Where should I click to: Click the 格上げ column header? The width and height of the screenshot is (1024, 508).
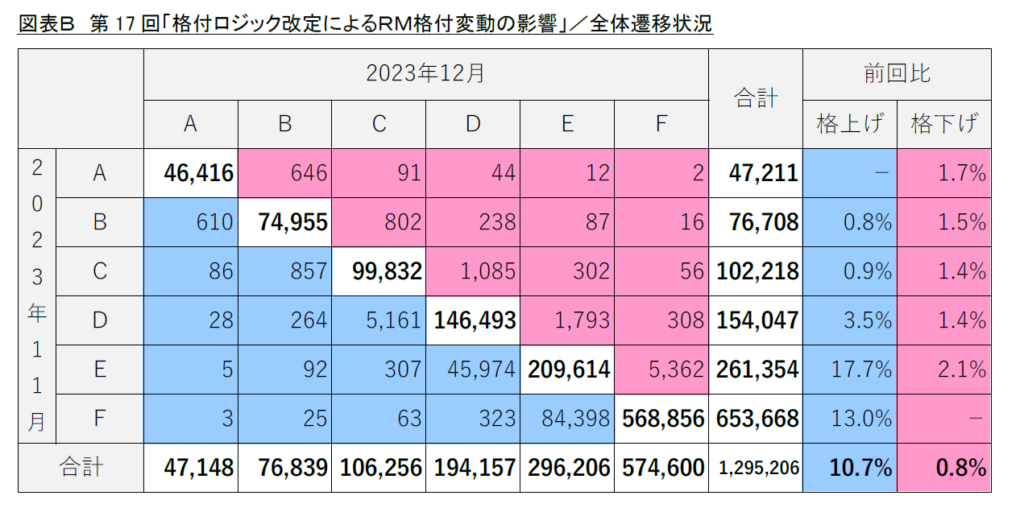[848, 123]
